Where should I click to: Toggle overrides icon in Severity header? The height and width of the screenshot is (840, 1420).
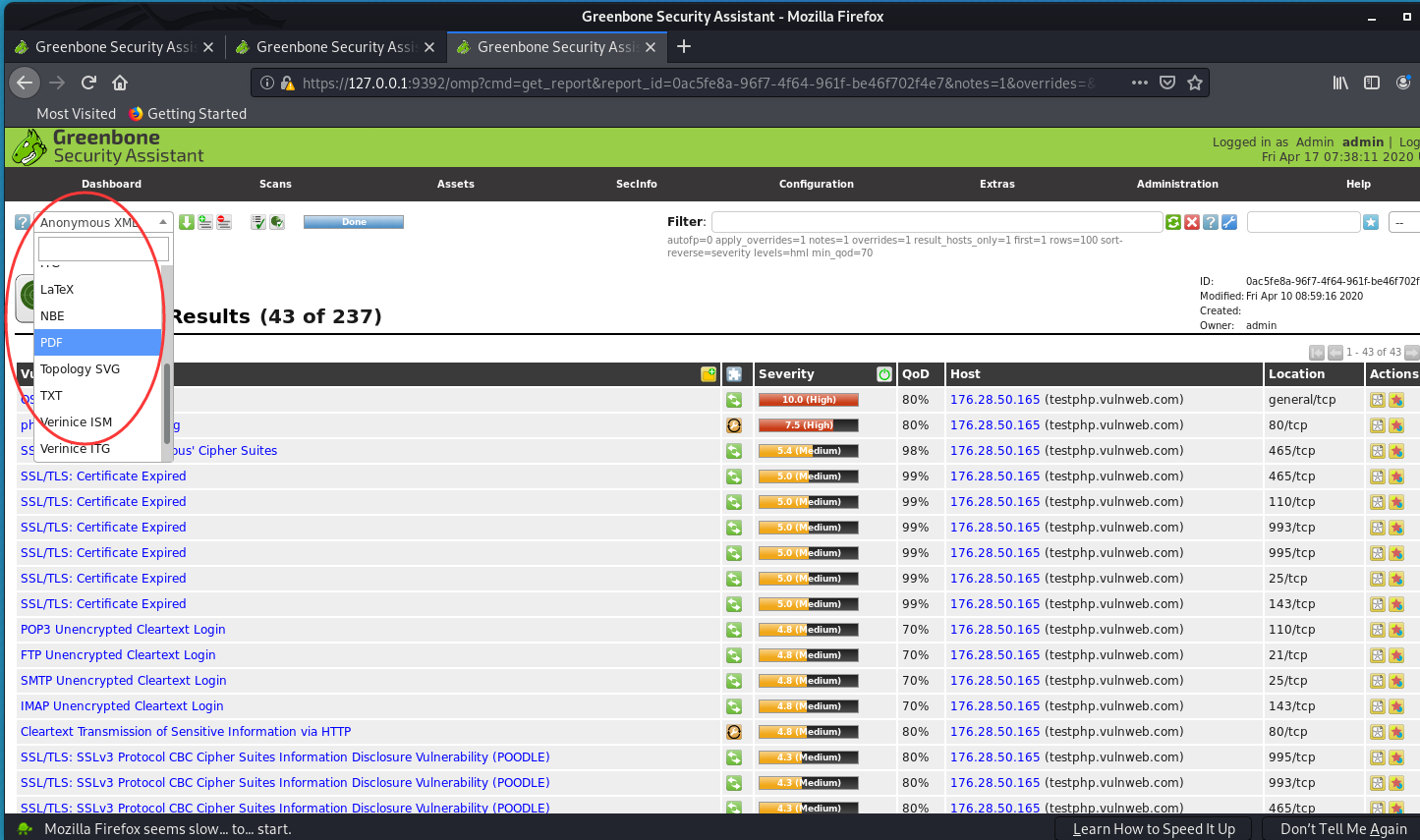[884, 374]
